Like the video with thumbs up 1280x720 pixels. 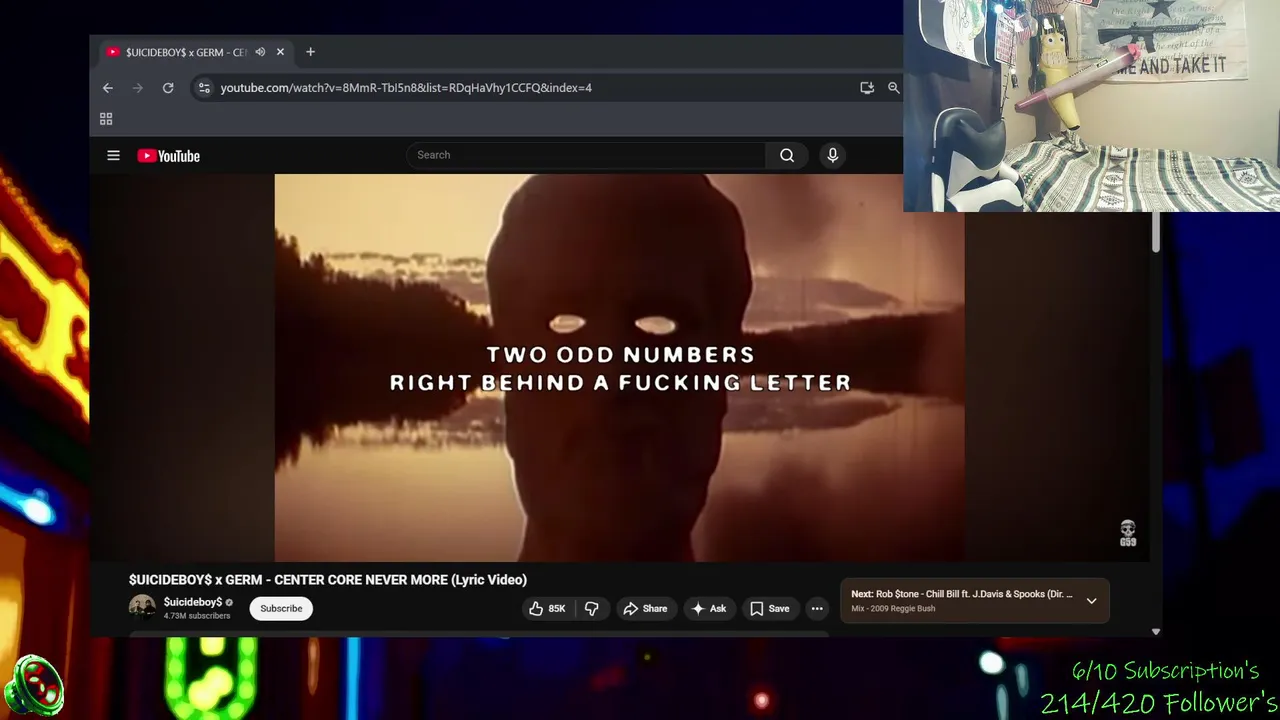(x=548, y=608)
